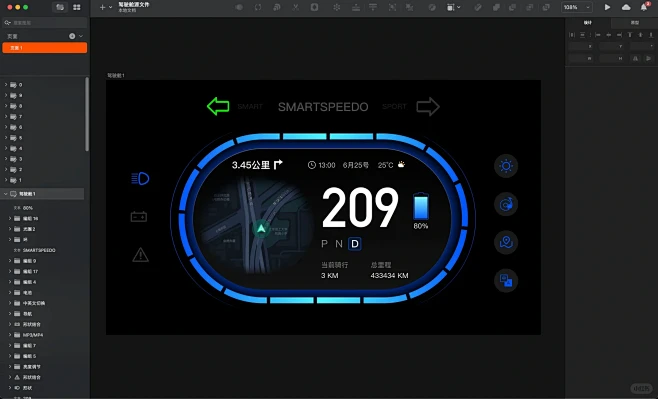Select the SMARTSPEEDO title on canvas
The height and width of the screenshot is (399, 658).
[x=323, y=107]
